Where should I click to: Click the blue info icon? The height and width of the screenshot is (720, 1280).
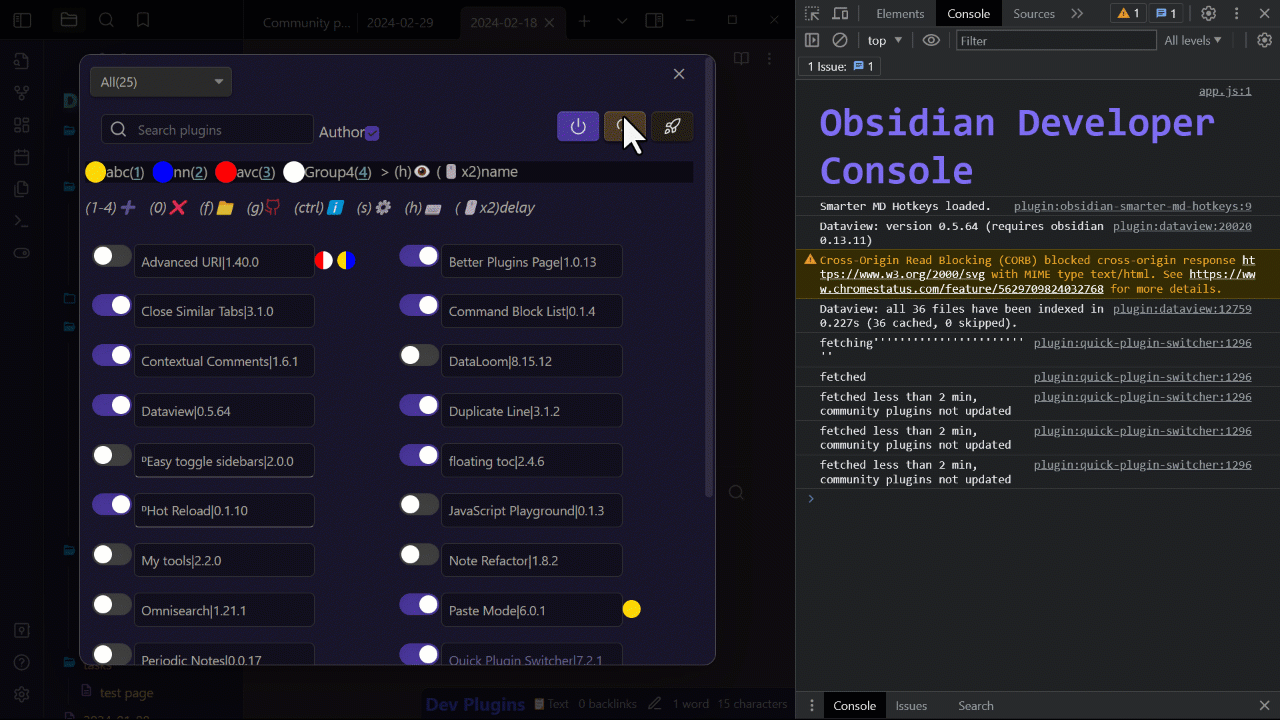(x=336, y=208)
